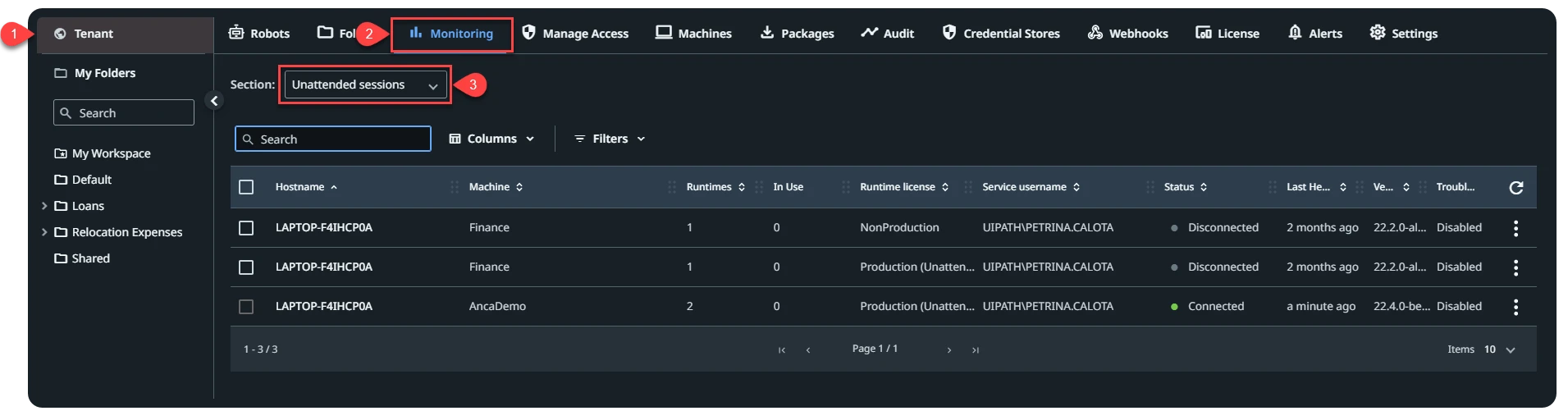Viewport: 1568px width, 420px height.
Task: Sort by Runtime license column
Action: coord(904,187)
